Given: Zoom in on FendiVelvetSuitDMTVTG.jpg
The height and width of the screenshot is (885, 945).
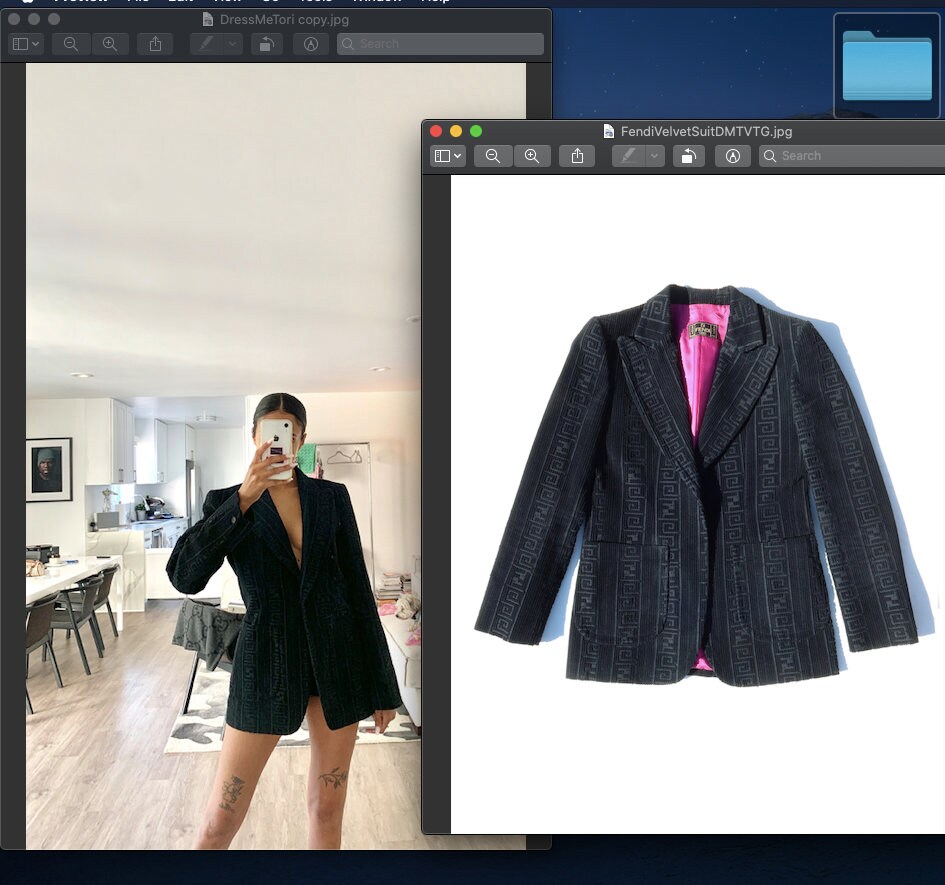Looking at the screenshot, I should [533, 156].
